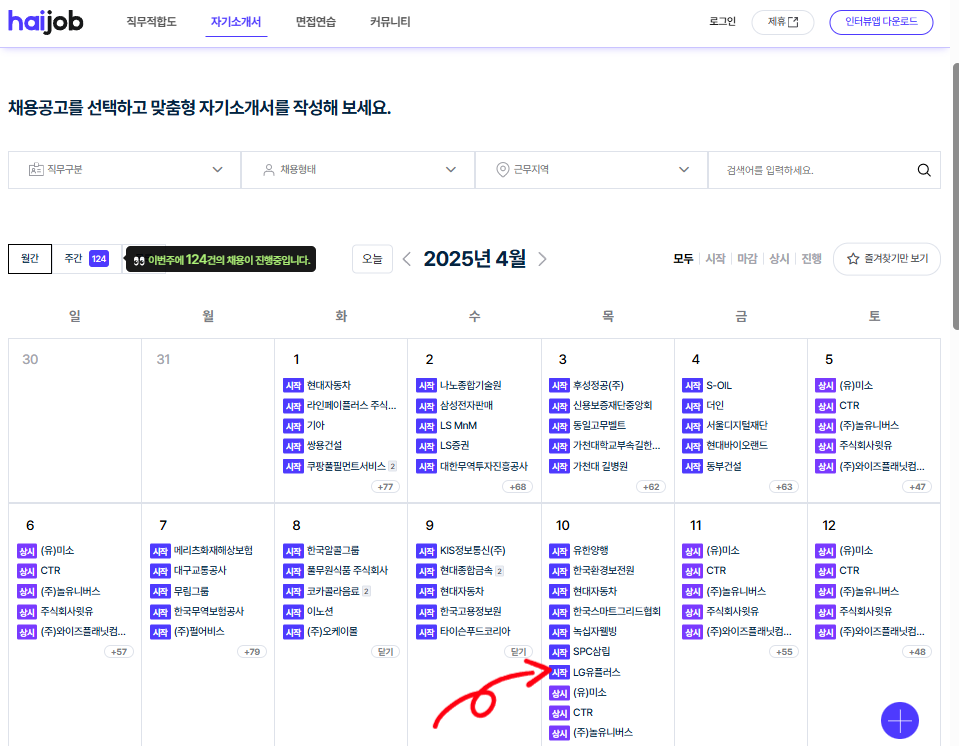Expand the +63 more postings on April 4
The height and width of the screenshot is (746, 959).
(x=784, y=487)
